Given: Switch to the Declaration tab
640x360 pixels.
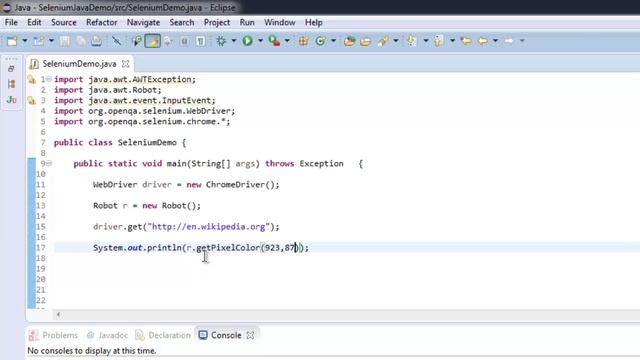Looking at the screenshot, I should point(163,336).
